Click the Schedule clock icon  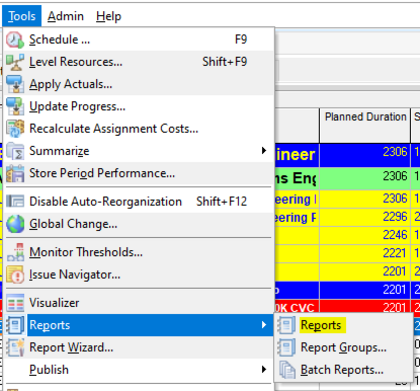15,40
